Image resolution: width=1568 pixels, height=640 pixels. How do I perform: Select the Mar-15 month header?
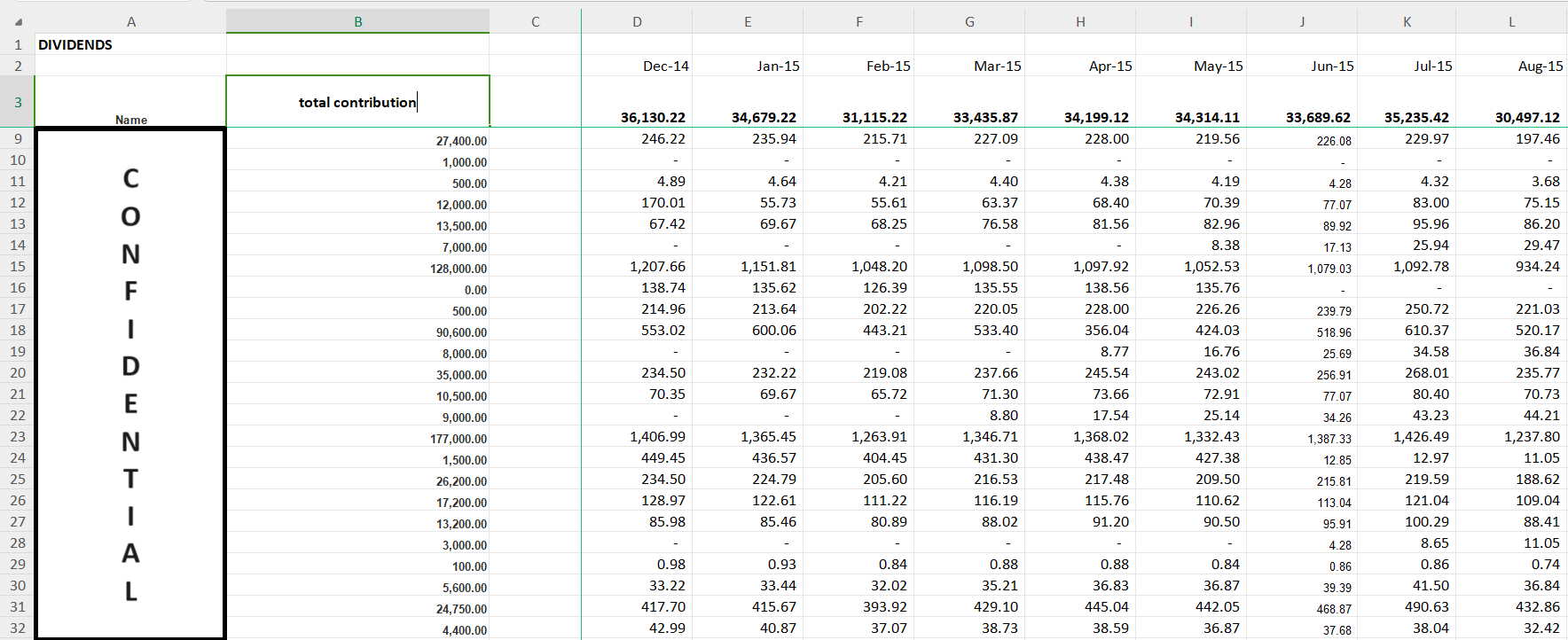coord(969,66)
